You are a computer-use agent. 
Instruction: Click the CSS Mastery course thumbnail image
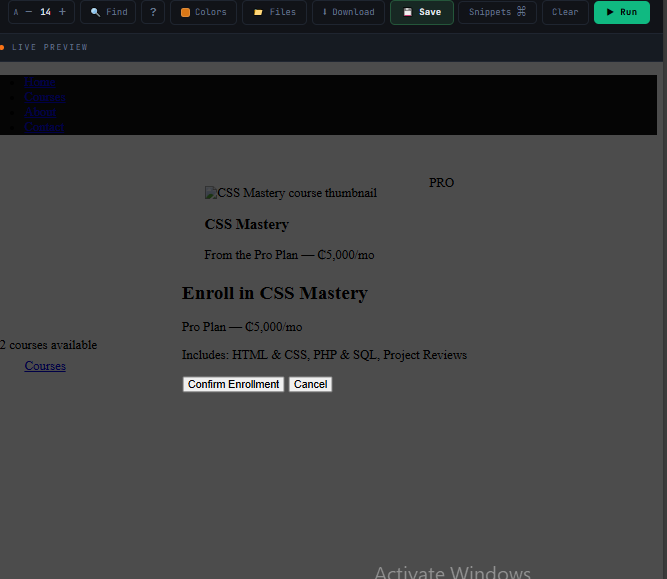click(x=291, y=193)
